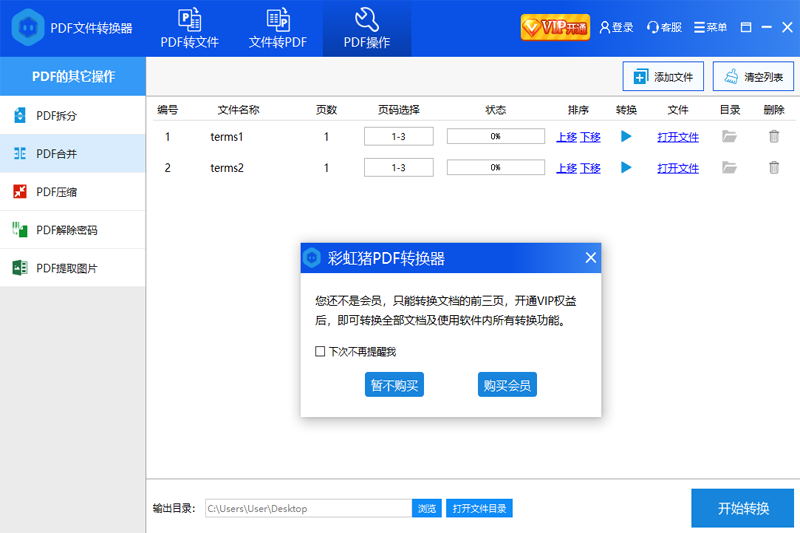Click the play convert icon for terms1

tap(626, 137)
